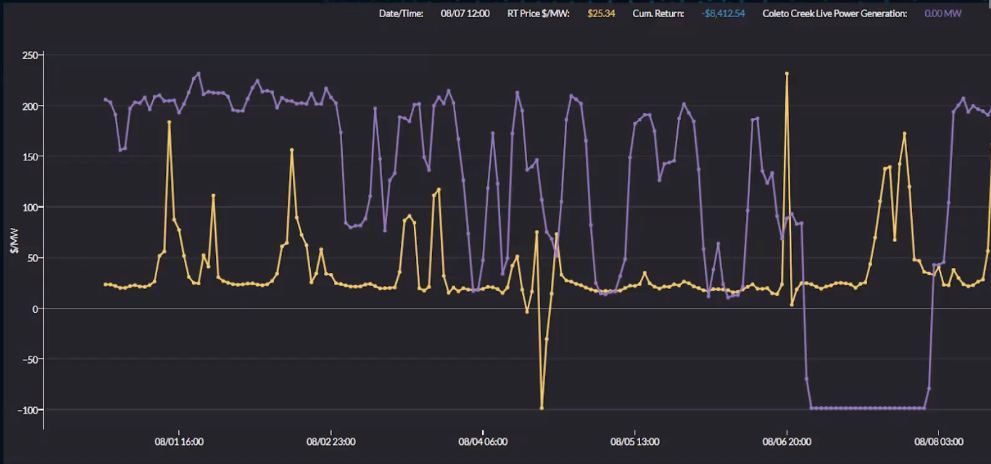The width and height of the screenshot is (991, 464).
Task: Click the RT Price $/MW label
Action: tap(538, 13)
